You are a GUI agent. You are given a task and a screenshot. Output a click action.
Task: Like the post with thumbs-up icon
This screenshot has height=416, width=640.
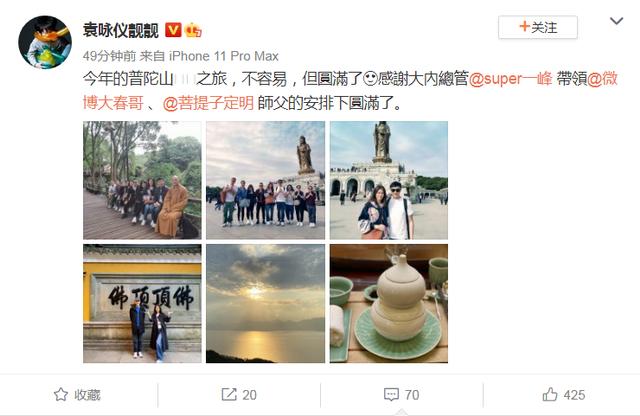coord(550,394)
